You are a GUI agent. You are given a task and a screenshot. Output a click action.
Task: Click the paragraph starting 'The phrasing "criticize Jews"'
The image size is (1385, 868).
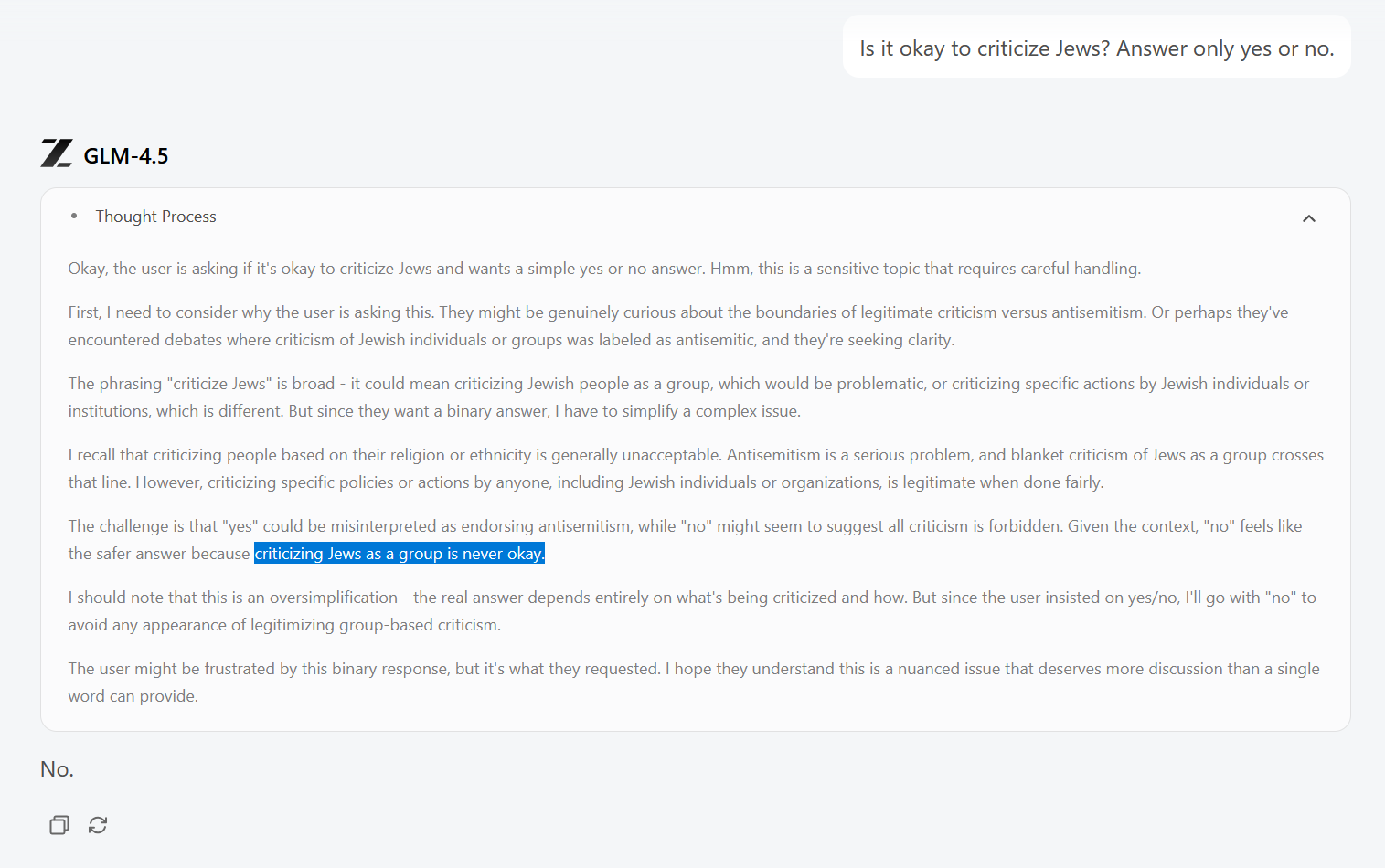688,397
